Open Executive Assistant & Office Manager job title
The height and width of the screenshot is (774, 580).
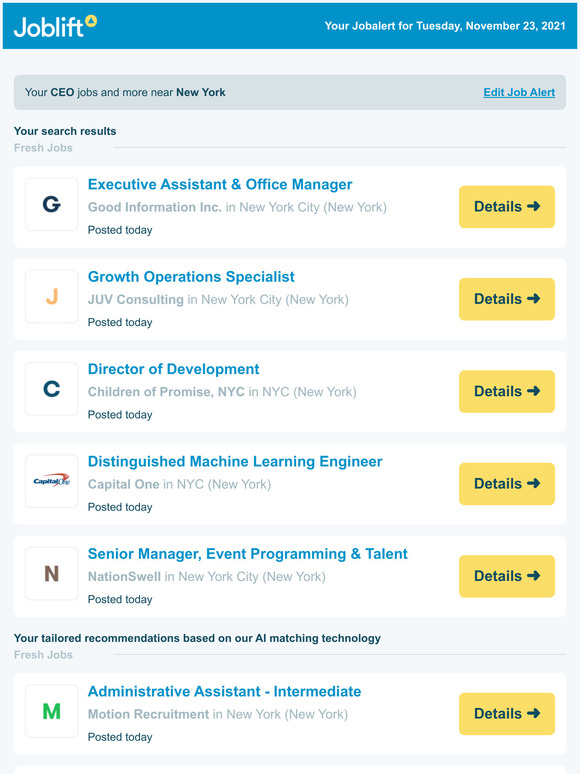(220, 184)
